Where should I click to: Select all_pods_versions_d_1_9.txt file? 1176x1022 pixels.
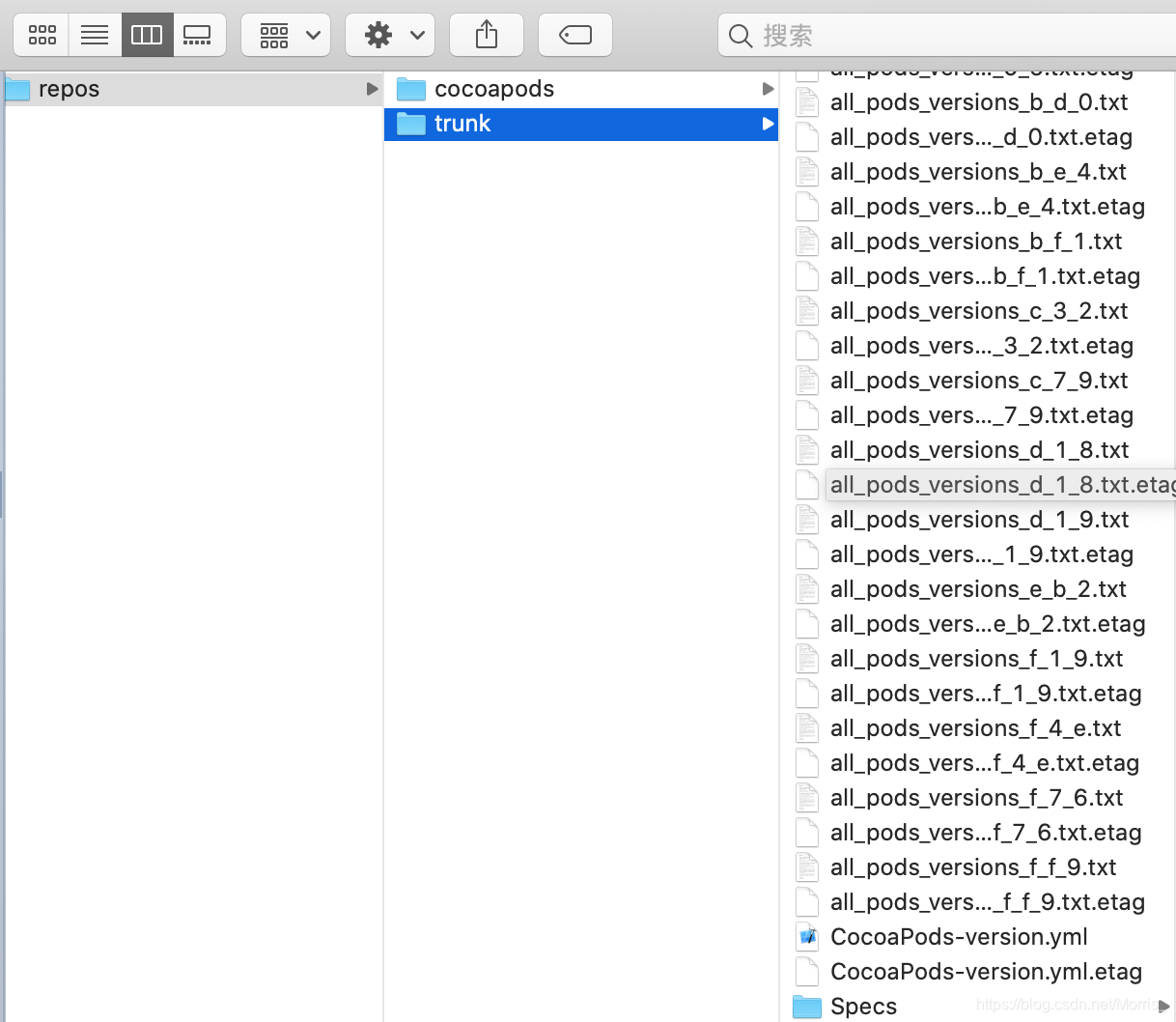[x=978, y=520]
